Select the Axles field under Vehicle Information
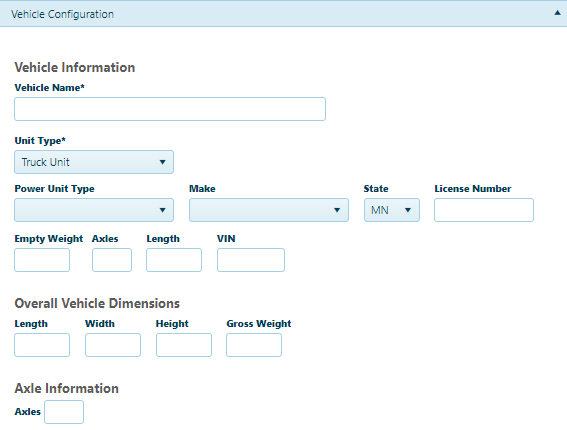The height and width of the screenshot is (430, 567). pyautogui.click(x=112, y=260)
